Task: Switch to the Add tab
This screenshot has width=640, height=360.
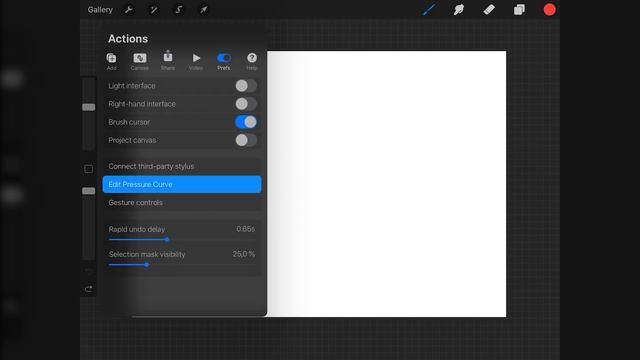Action: [x=111, y=61]
